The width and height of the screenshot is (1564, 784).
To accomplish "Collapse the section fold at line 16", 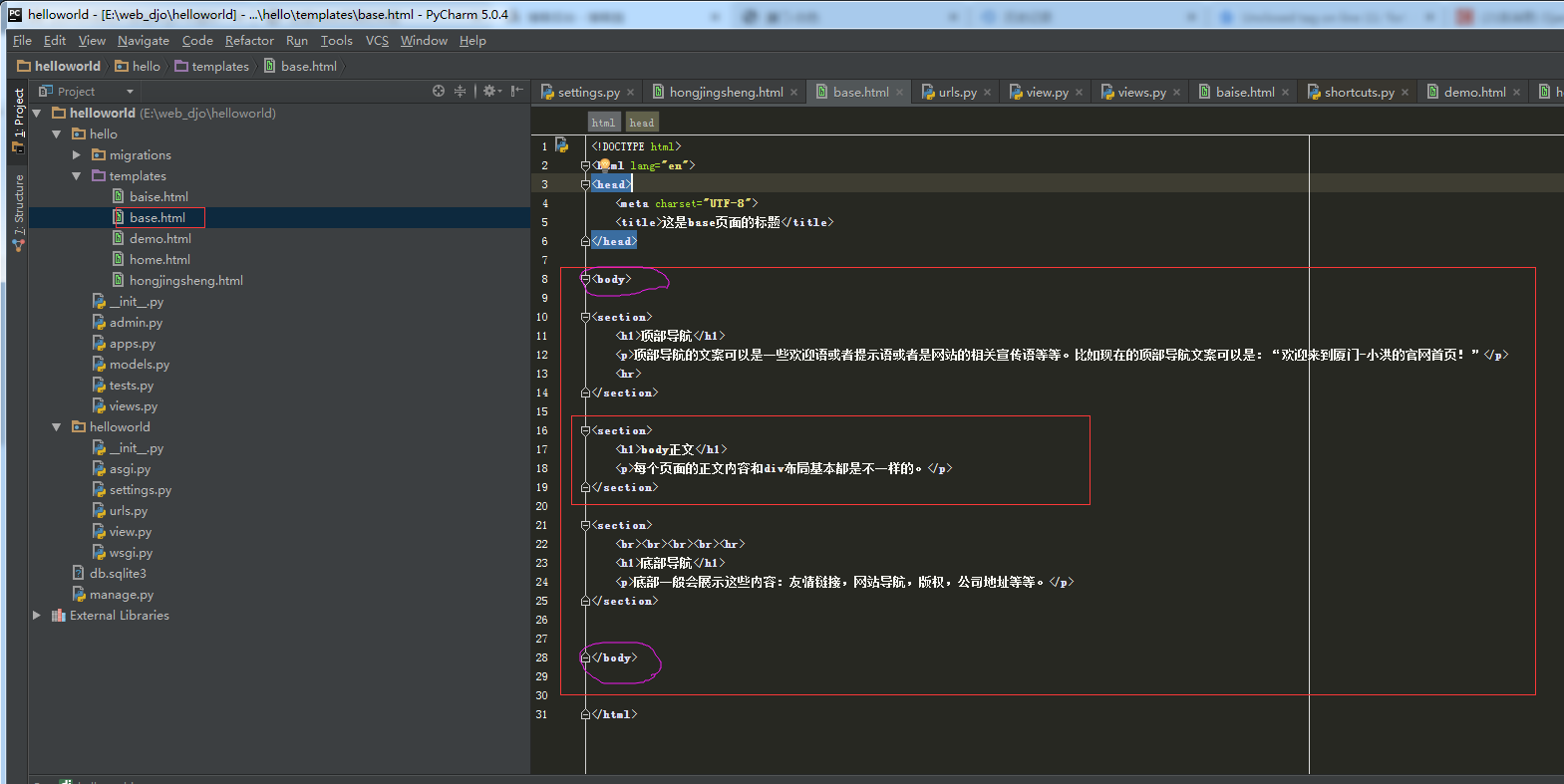I will coord(585,430).
